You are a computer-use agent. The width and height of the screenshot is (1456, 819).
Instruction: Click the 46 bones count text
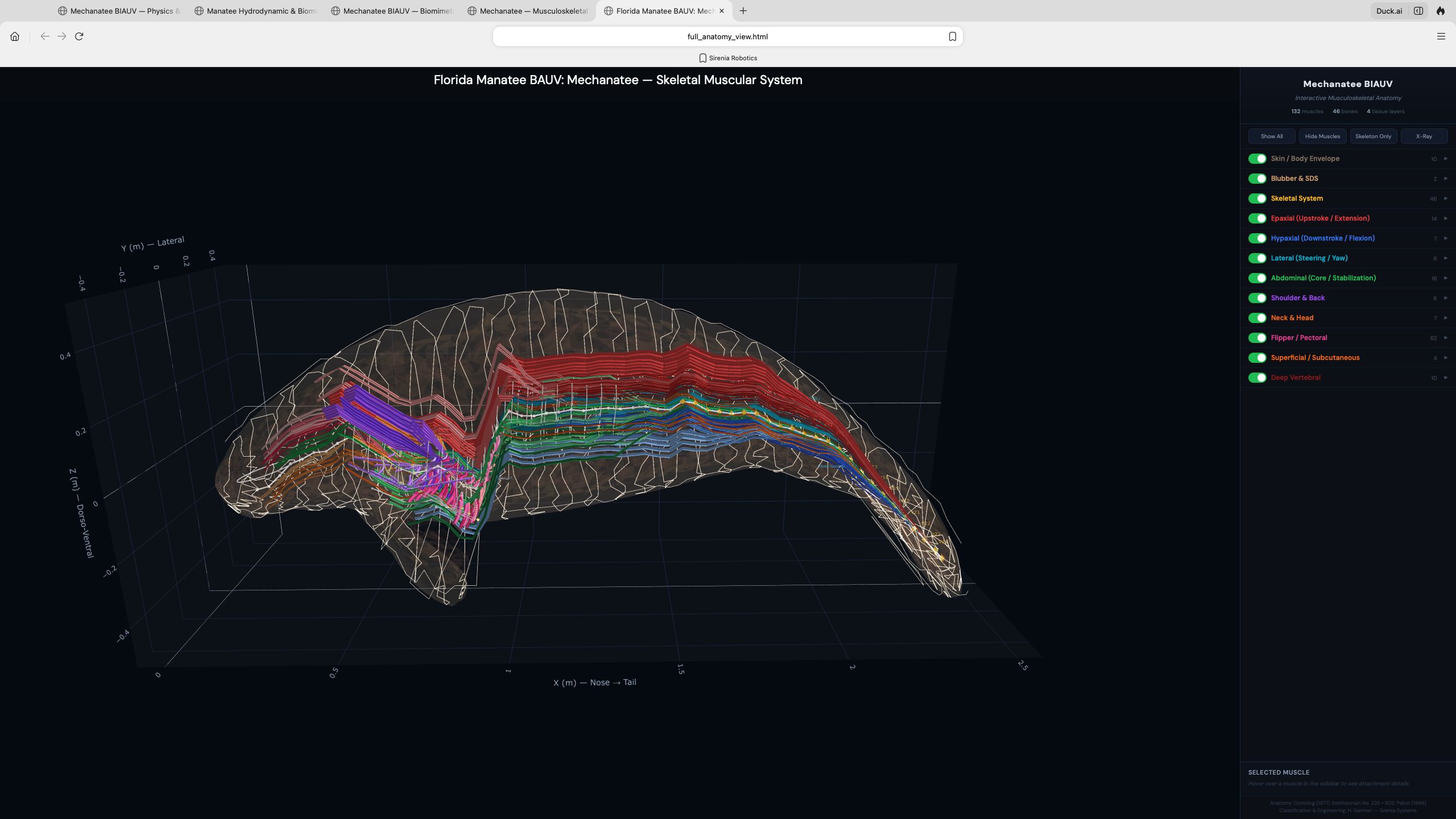(1345, 111)
